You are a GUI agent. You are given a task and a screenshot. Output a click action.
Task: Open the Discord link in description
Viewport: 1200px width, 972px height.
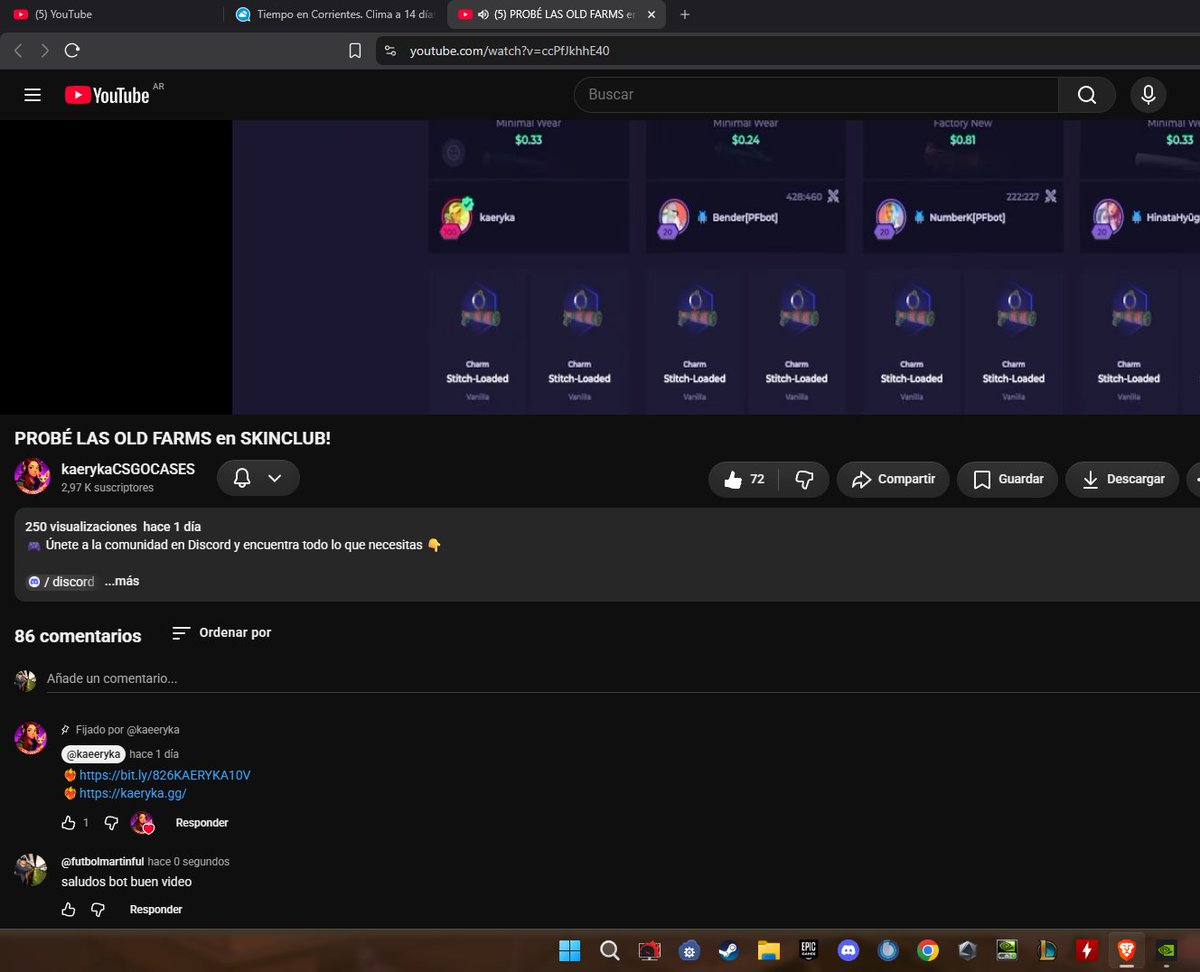(62, 581)
